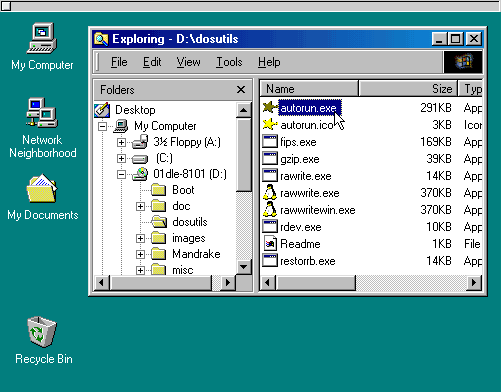Click the Windows logo throbber icon
Image resolution: width=501 pixels, height=392 pixels.
click(463, 62)
